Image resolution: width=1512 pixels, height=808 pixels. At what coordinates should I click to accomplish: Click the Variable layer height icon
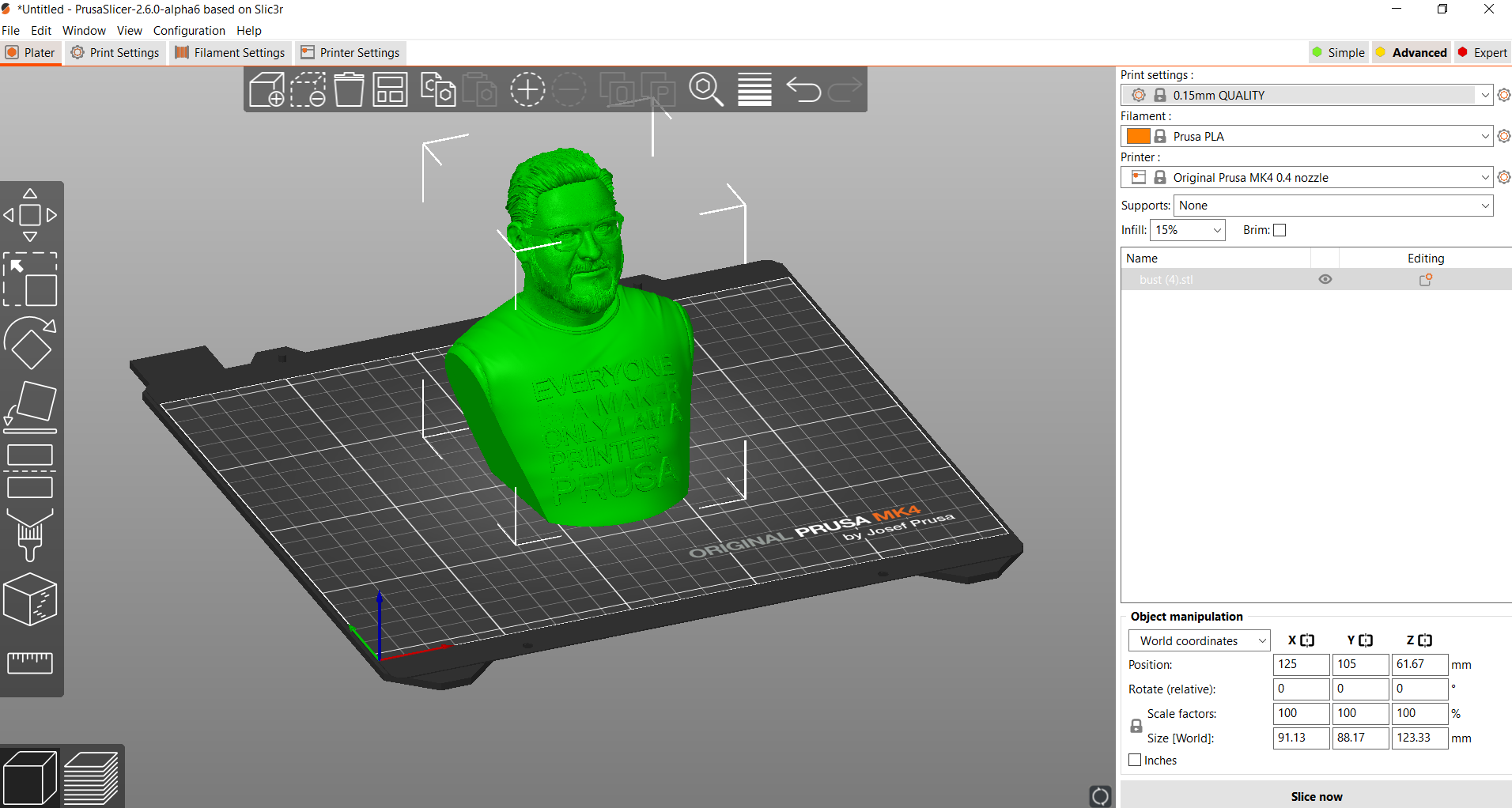754,89
